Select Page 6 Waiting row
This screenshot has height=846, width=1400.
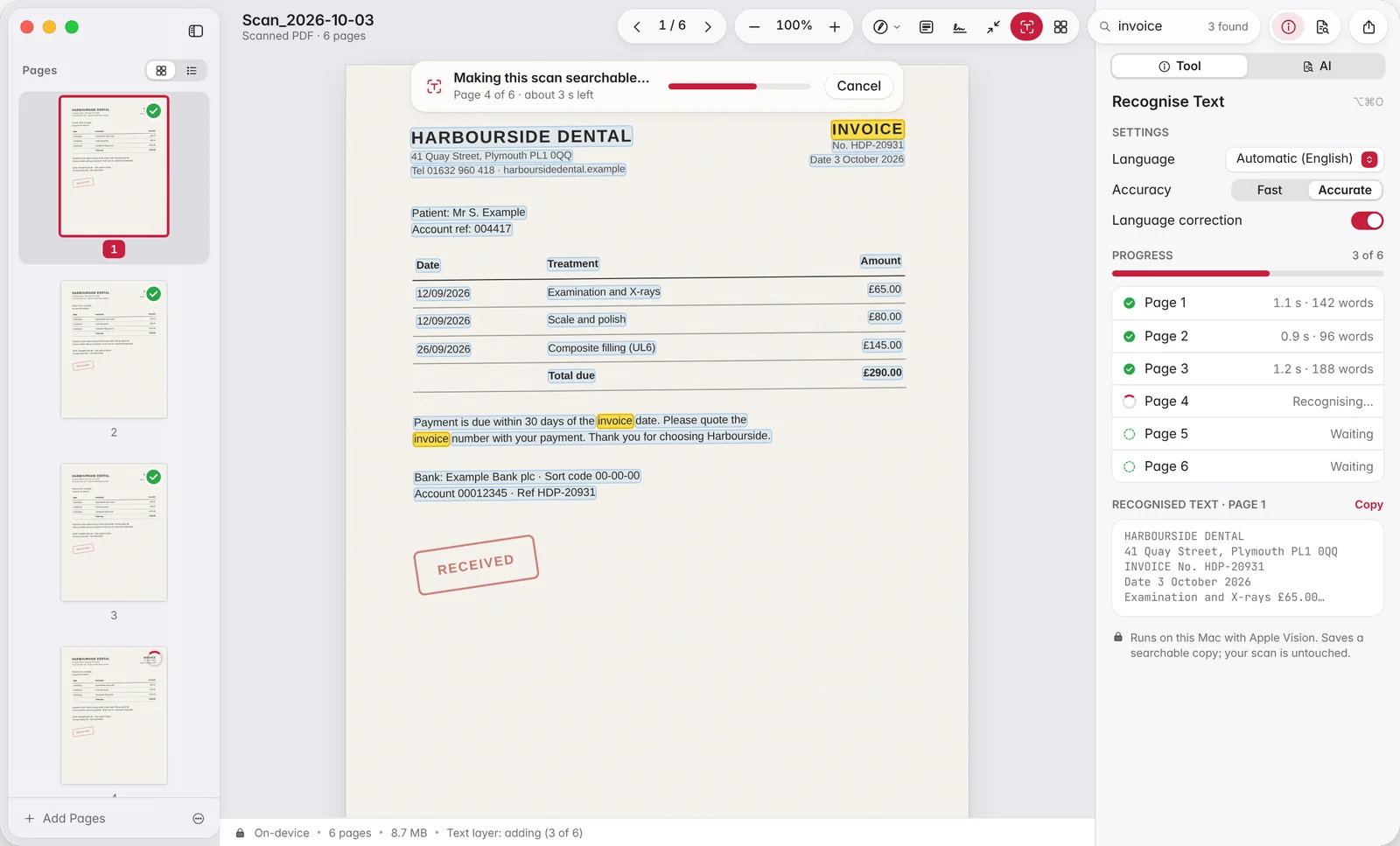tap(1248, 466)
